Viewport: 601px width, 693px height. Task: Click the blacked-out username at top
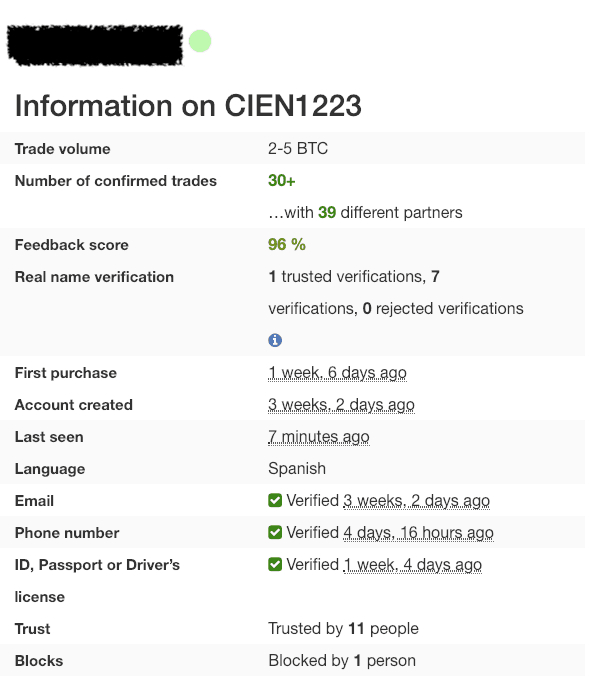point(95,45)
